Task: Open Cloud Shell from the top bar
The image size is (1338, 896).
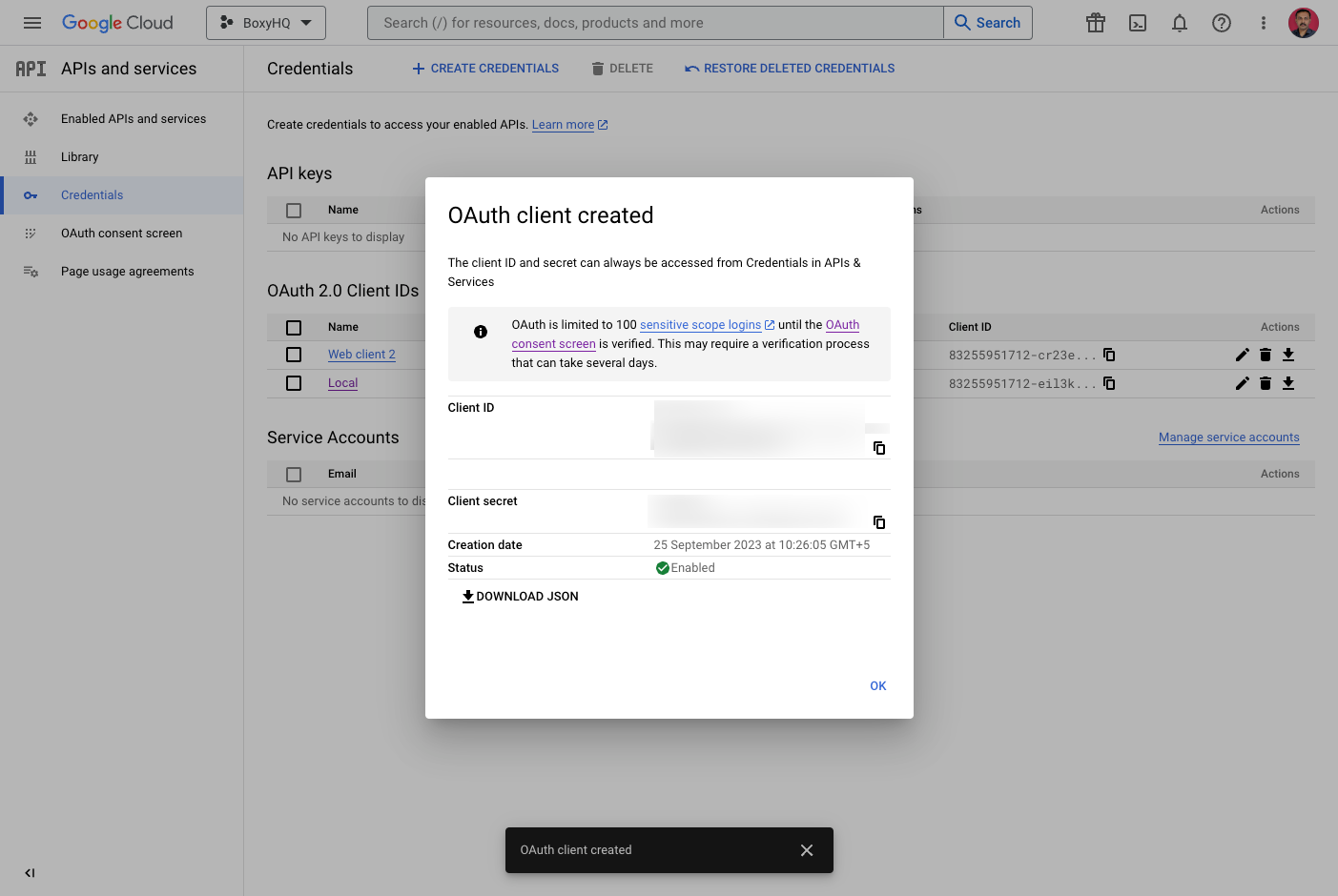Action: point(1137,22)
